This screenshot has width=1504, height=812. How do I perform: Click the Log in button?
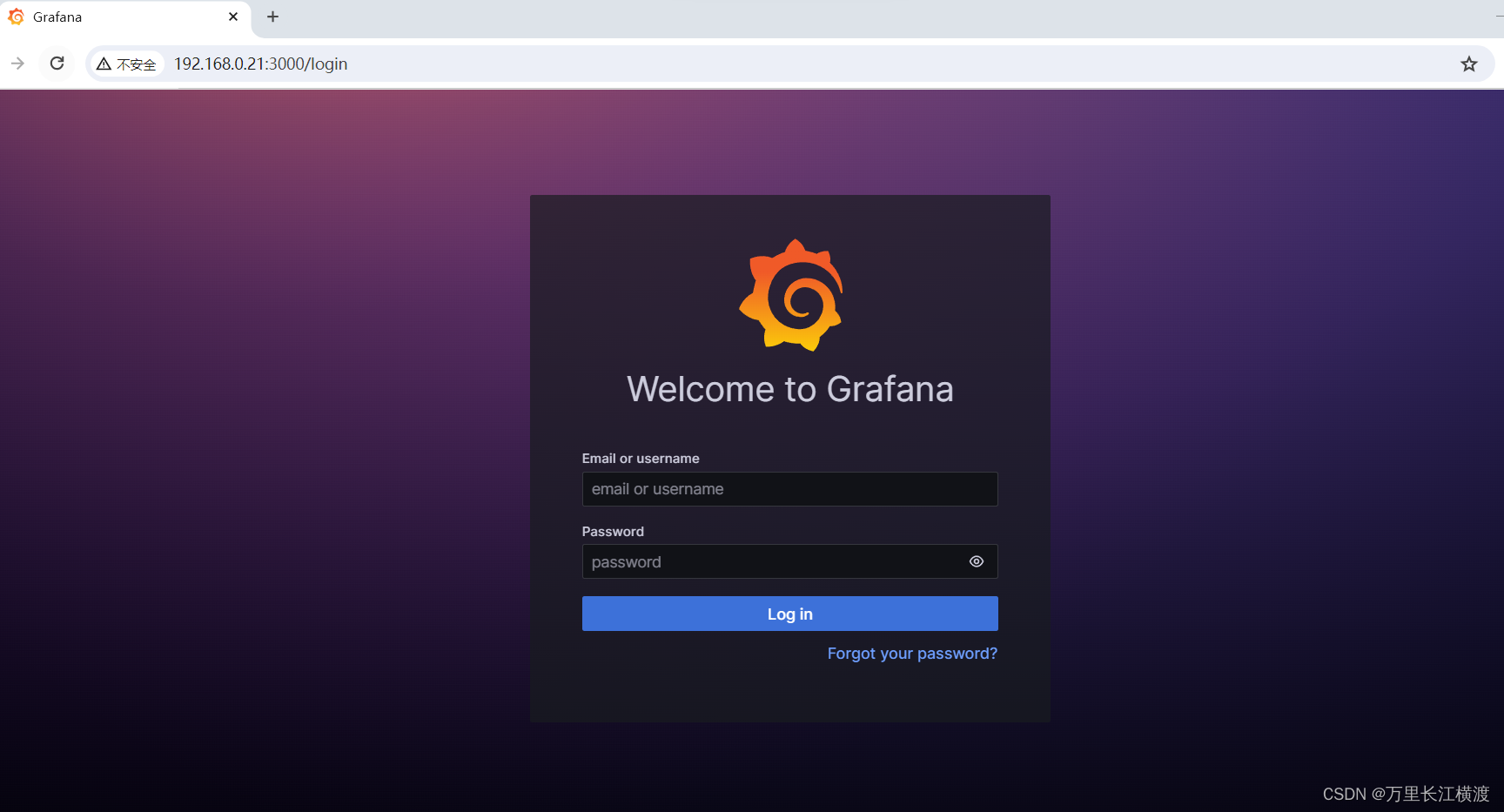789,614
